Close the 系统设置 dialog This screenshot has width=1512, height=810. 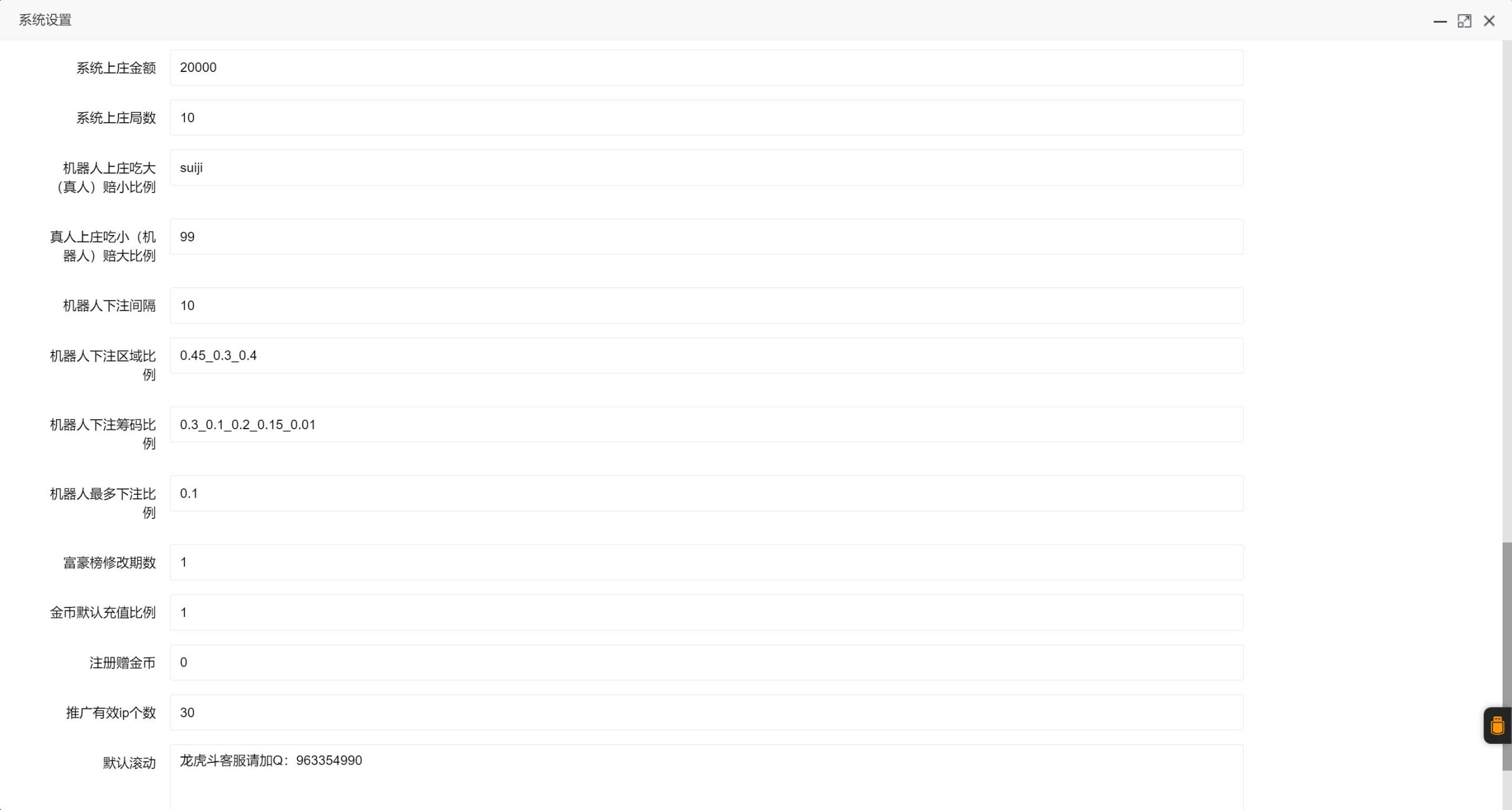[x=1489, y=21]
